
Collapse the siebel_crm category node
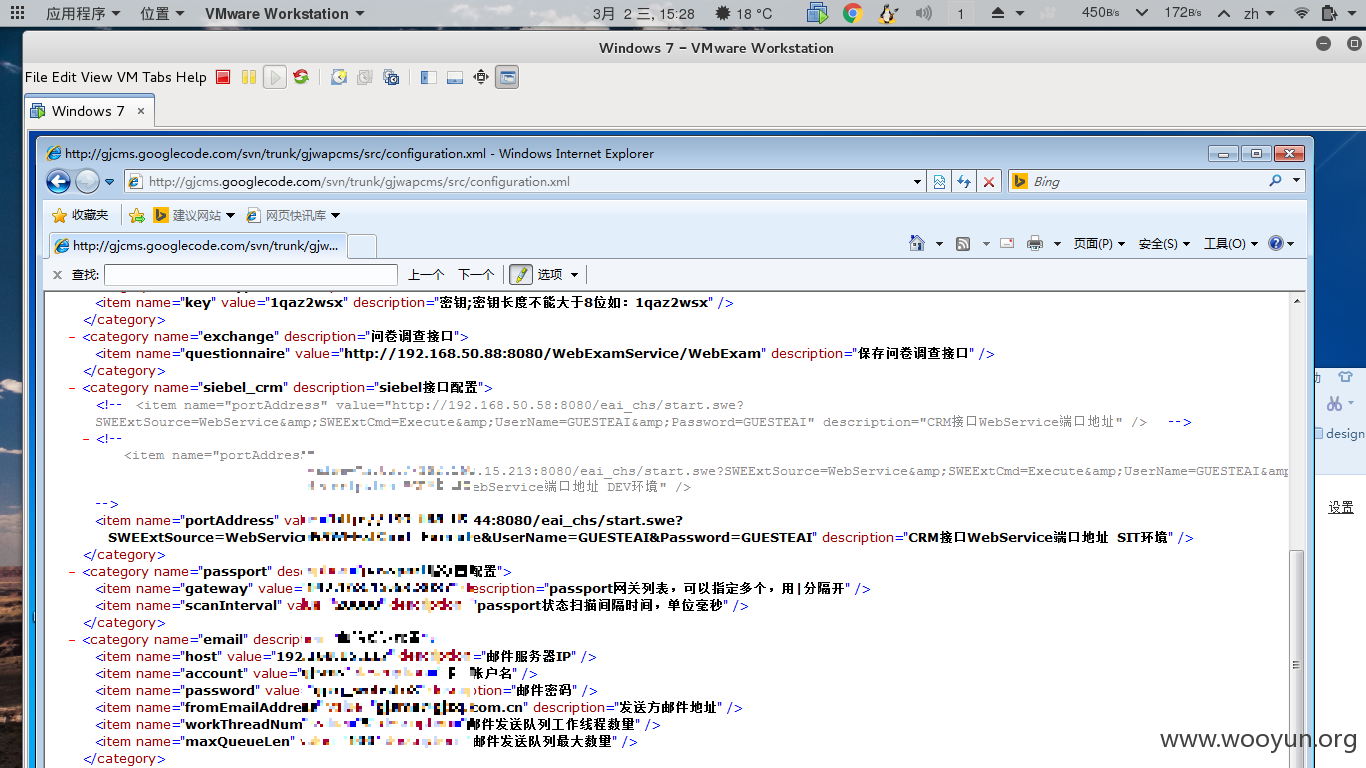coord(72,388)
